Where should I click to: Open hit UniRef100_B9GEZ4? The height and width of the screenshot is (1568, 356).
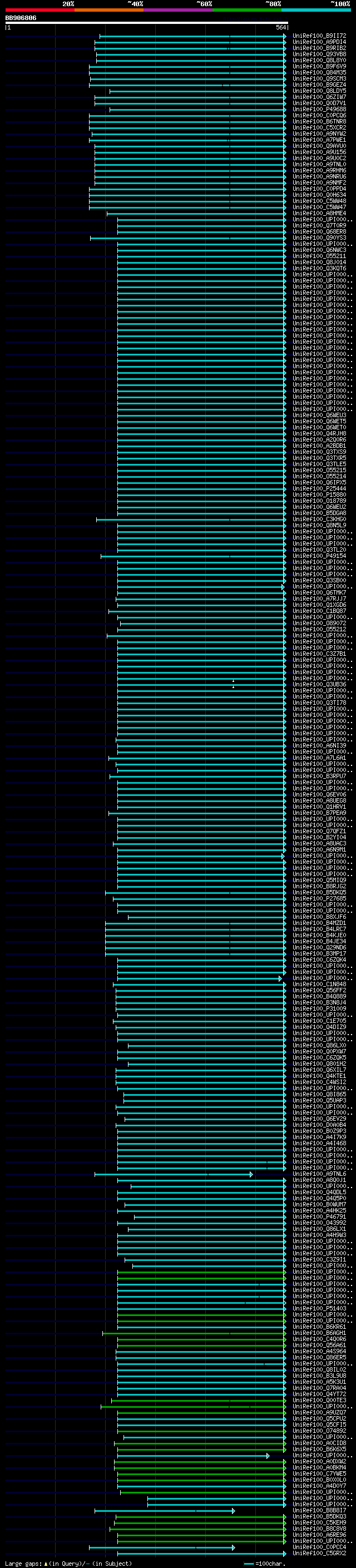point(319,85)
